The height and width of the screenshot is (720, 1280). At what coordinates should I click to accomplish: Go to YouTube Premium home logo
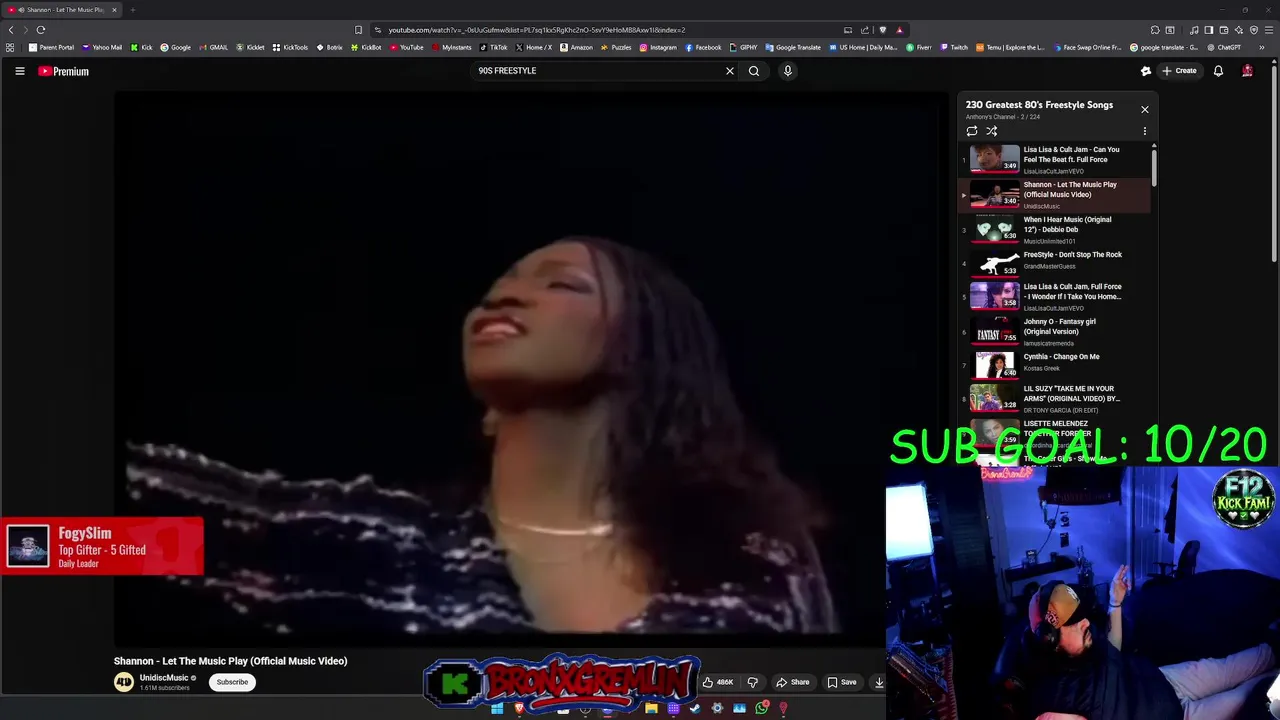pyautogui.click(x=63, y=71)
